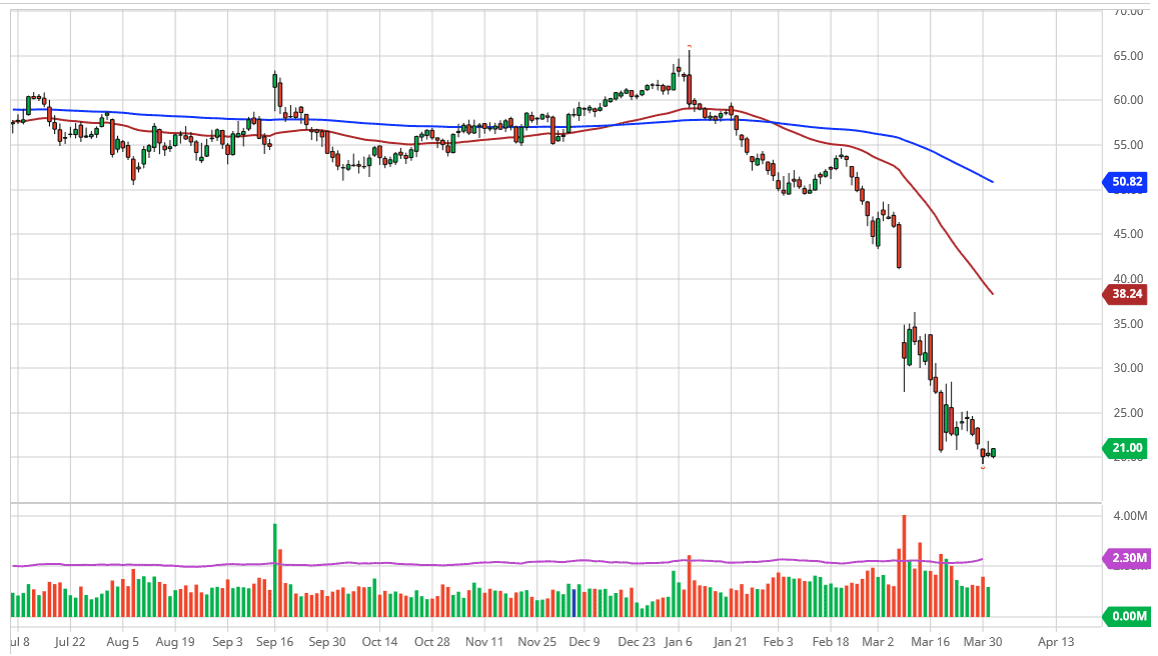Select the tall green volume bar above Sep 16
The height and width of the screenshot is (656, 1158).
click(x=275, y=570)
